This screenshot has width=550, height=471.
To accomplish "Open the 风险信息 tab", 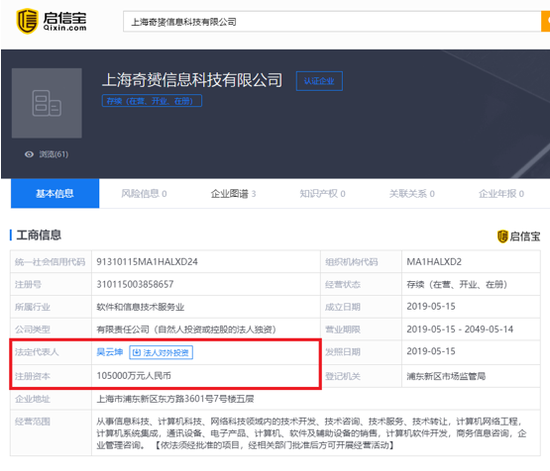I will click(x=144, y=194).
